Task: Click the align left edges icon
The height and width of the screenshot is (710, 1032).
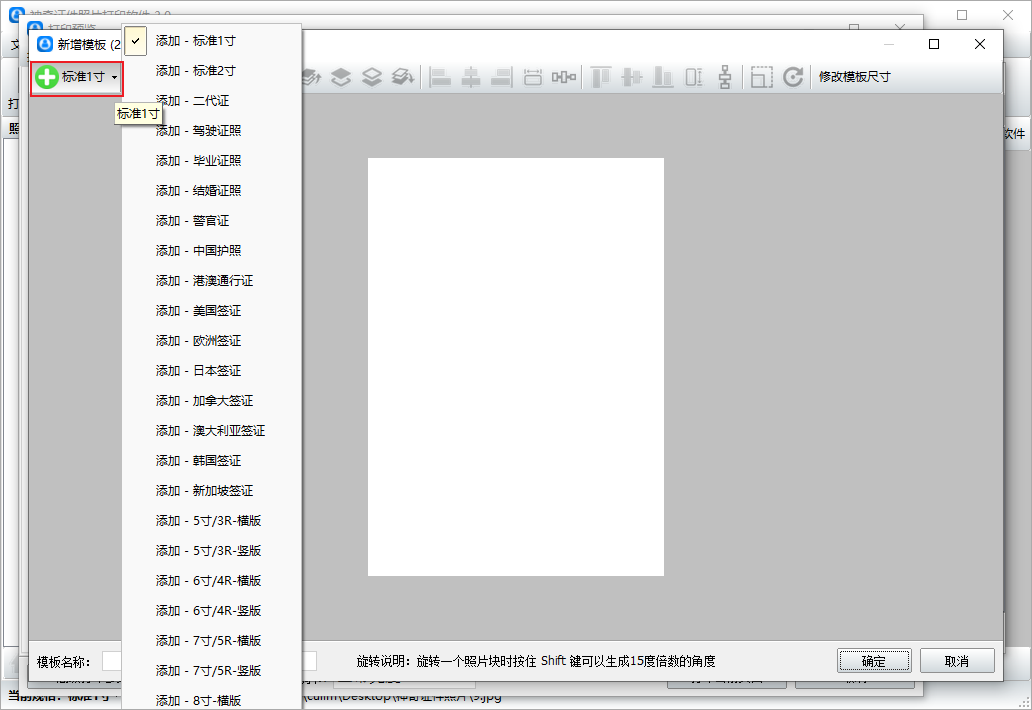Action: tap(440, 77)
